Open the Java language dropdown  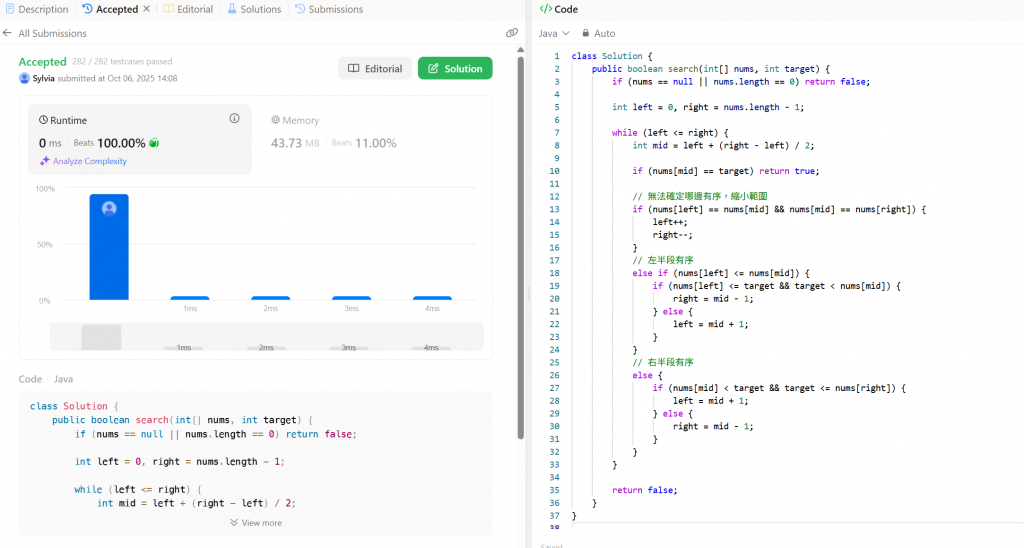tap(554, 33)
